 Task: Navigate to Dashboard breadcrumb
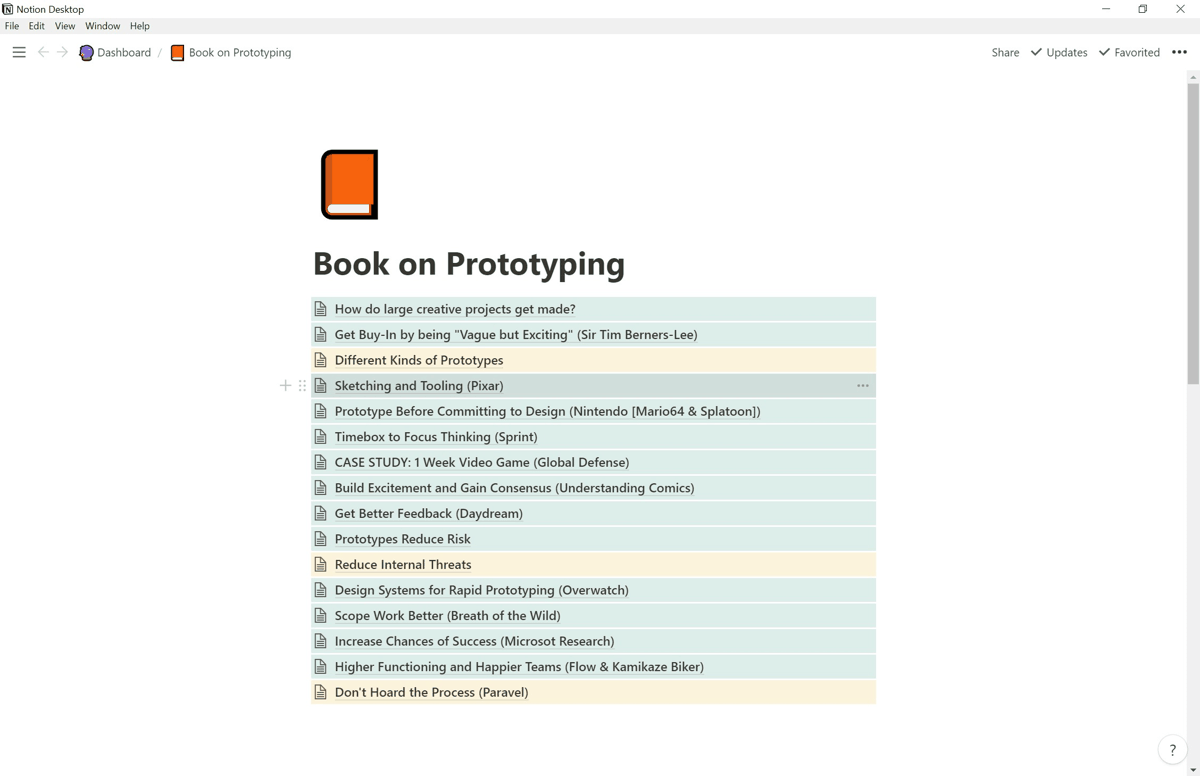coord(124,52)
